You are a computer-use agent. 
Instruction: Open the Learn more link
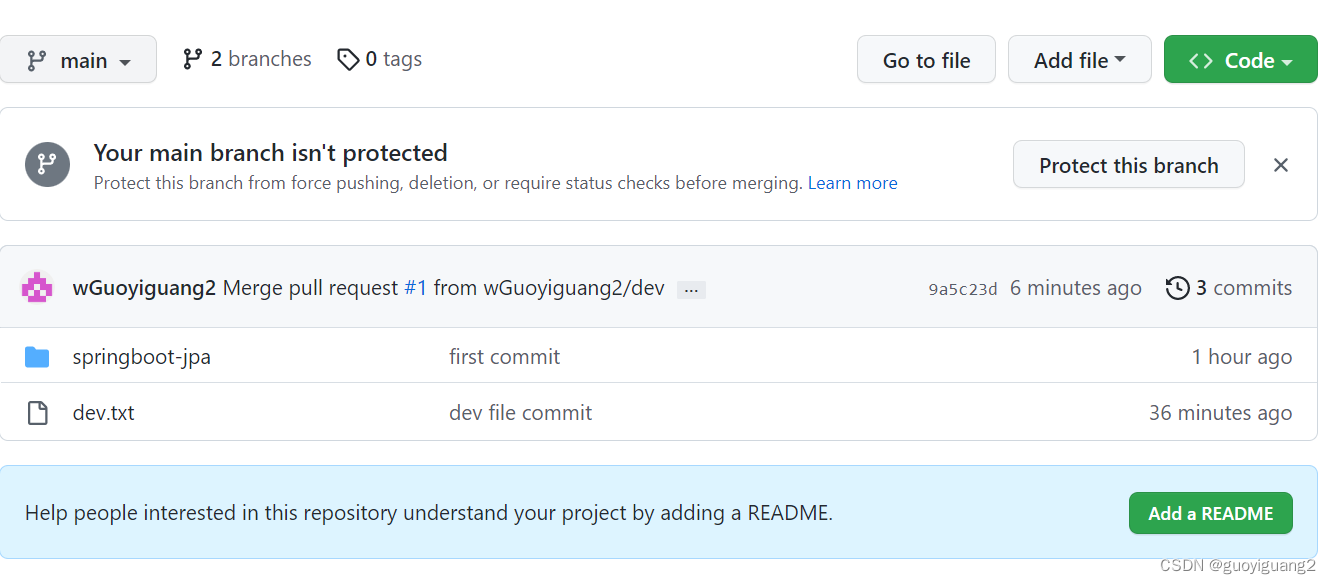[852, 183]
